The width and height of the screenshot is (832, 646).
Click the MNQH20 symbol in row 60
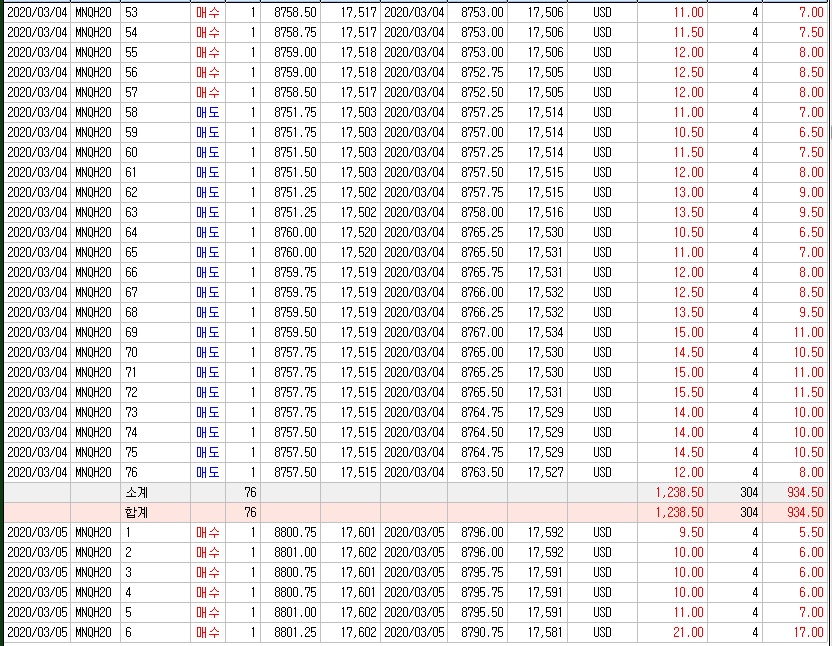tap(93, 152)
